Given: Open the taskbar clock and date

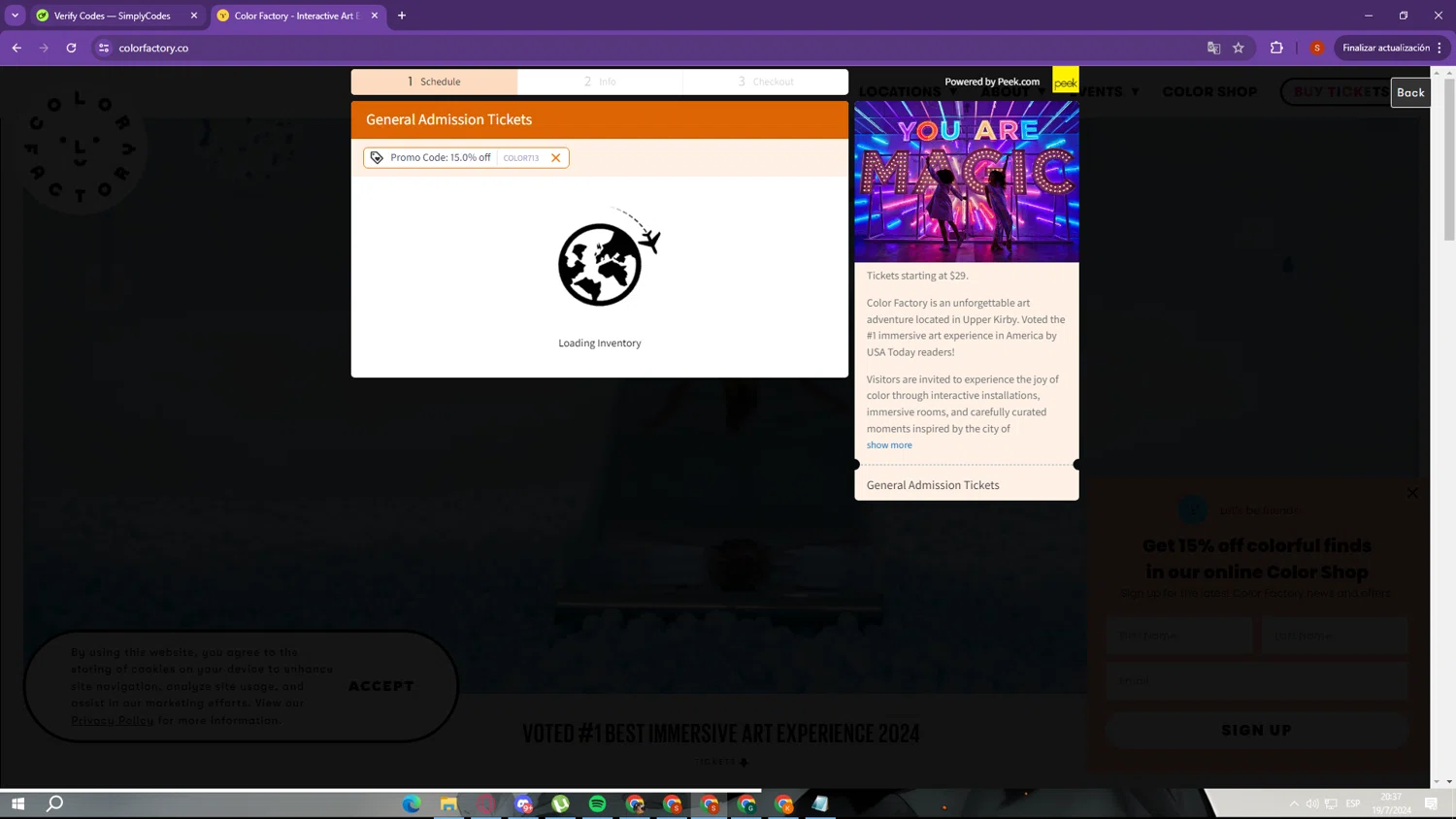Looking at the screenshot, I should [x=1391, y=803].
